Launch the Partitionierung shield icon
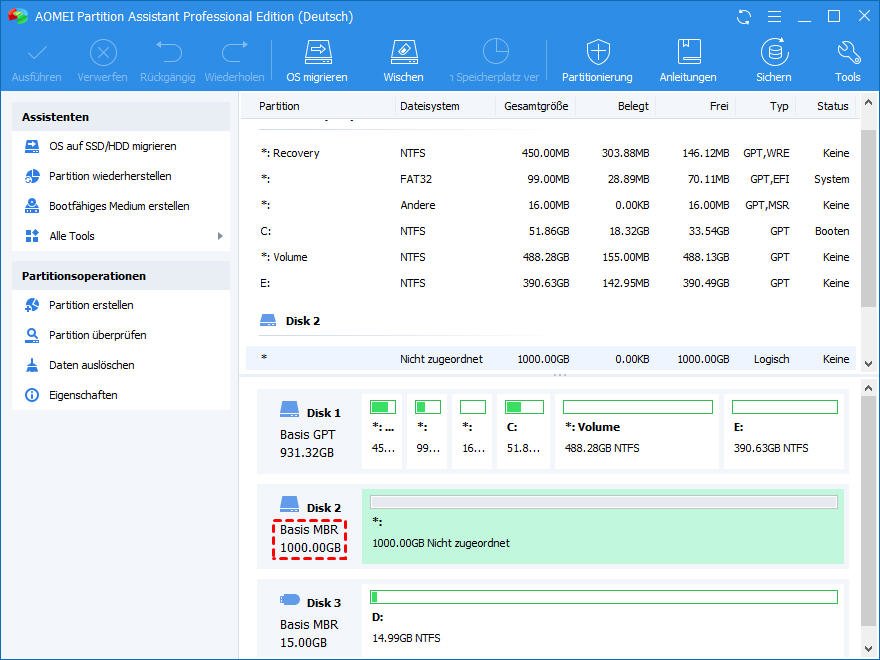Screen dimensions: 880x660 (x=597, y=53)
